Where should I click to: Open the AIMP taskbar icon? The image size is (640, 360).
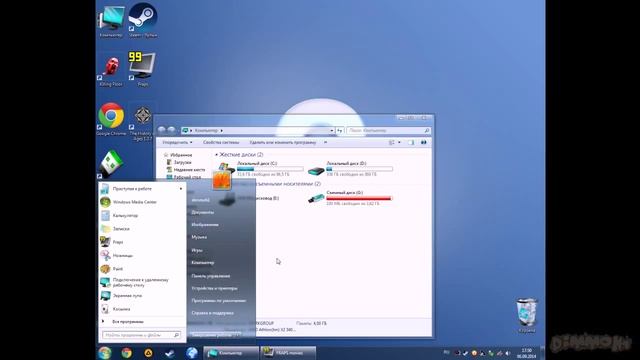[148, 353]
